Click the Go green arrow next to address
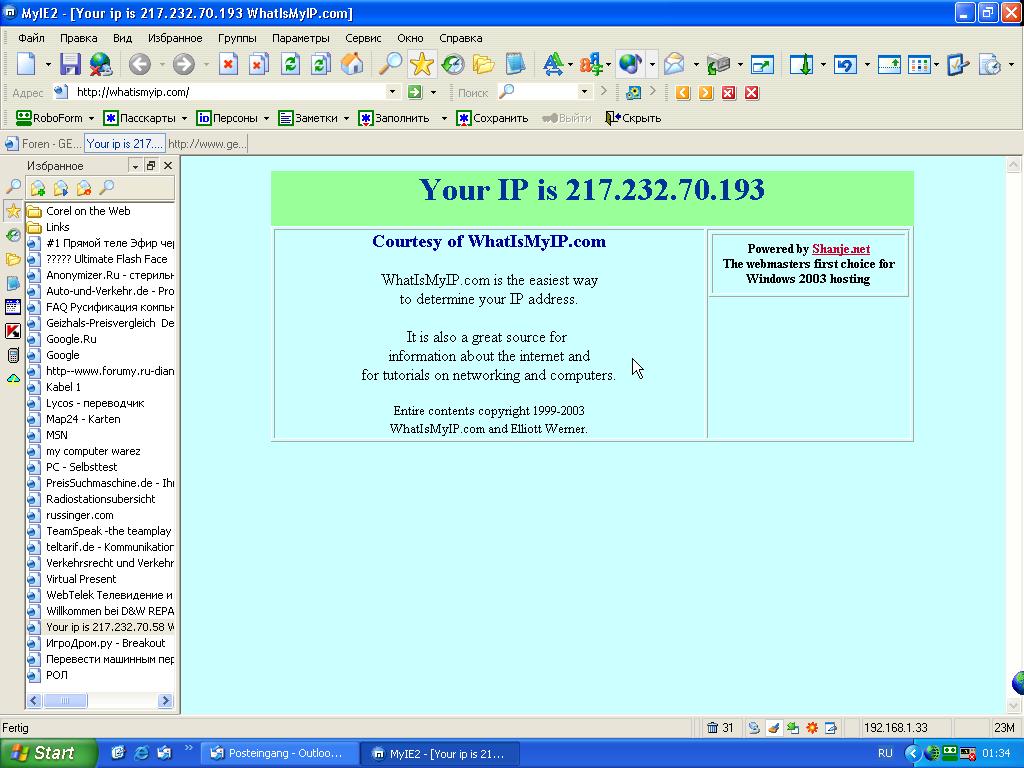This screenshot has height=768, width=1024. pos(414,92)
